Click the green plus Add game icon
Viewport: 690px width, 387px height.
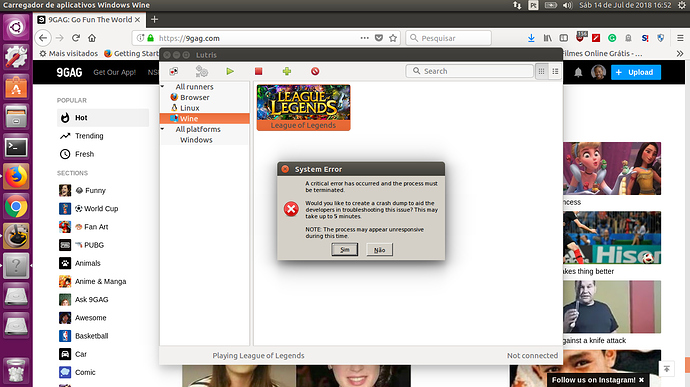287,71
